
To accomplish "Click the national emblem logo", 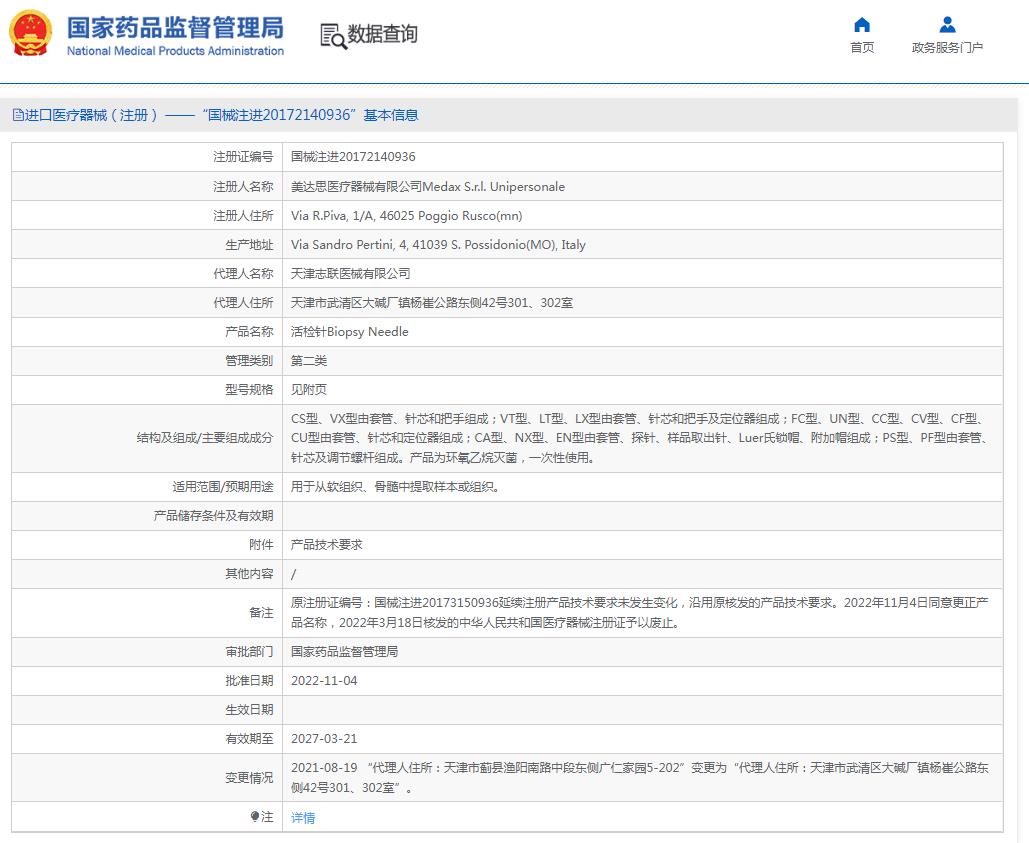I will click(30, 33).
